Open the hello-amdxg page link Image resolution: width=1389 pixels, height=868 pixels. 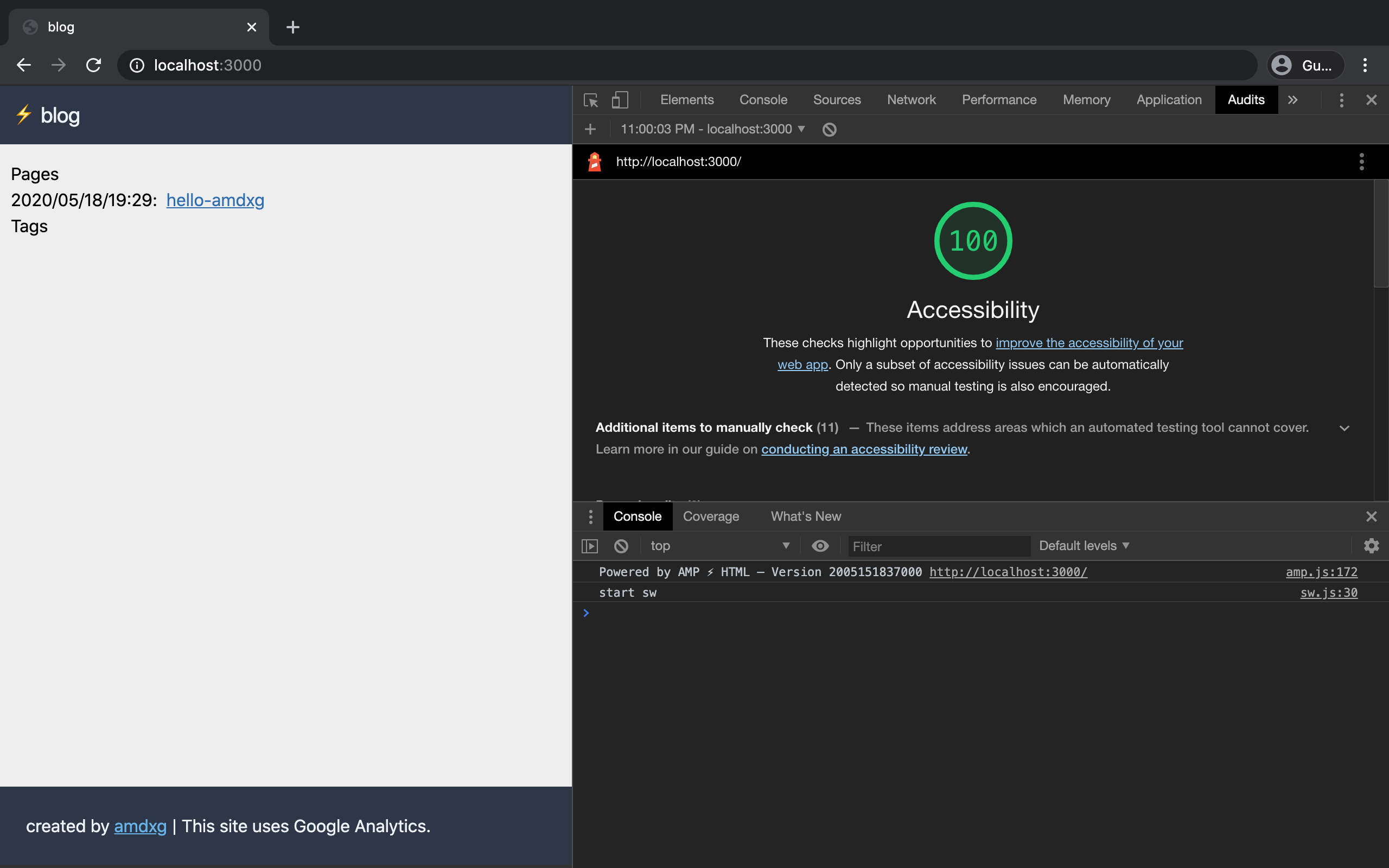pyautogui.click(x=215, y=200)
